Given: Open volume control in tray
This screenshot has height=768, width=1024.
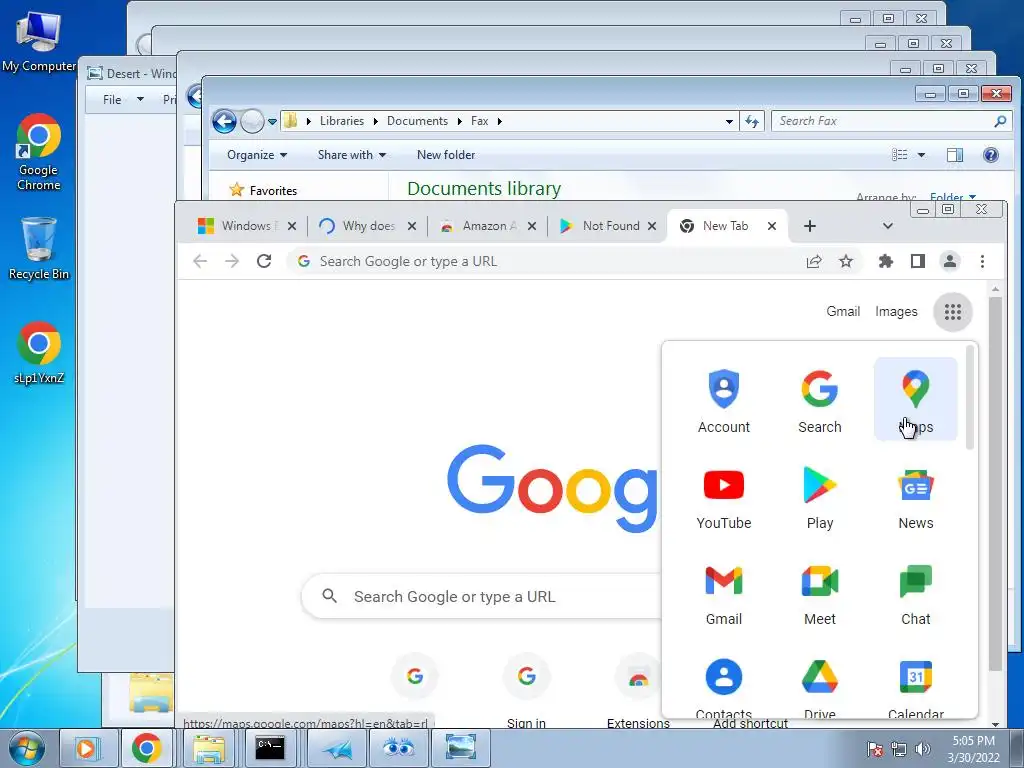Looking at the screenshot, I should 923,749.
